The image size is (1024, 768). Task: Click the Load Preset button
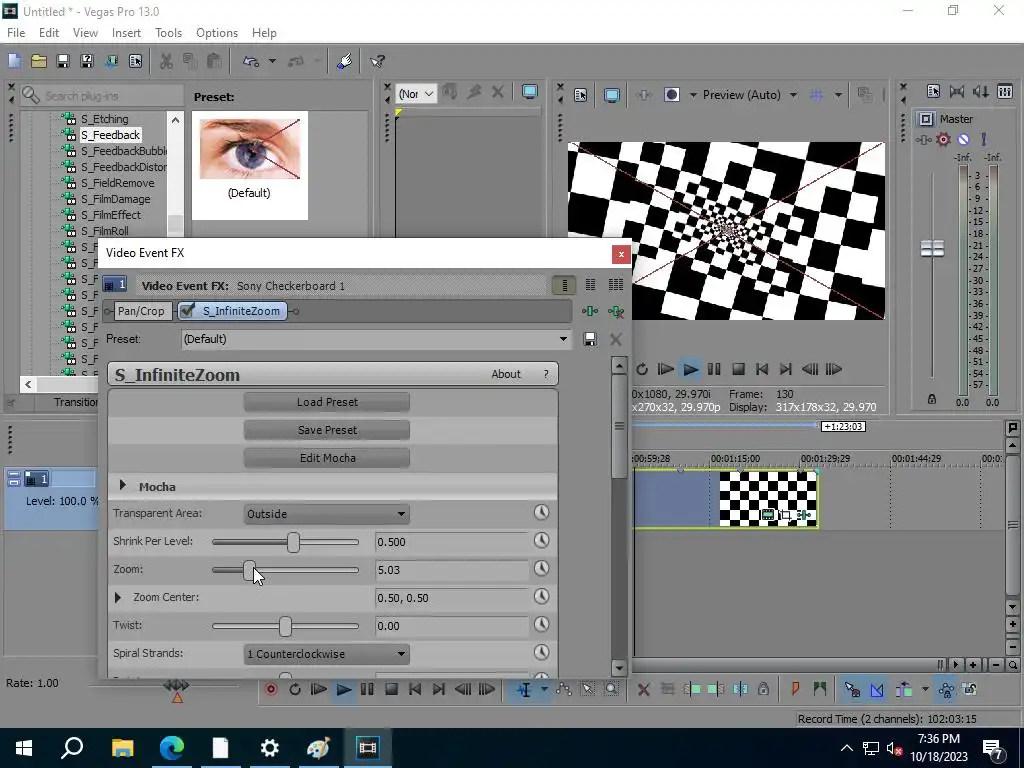tap(327, 402)
